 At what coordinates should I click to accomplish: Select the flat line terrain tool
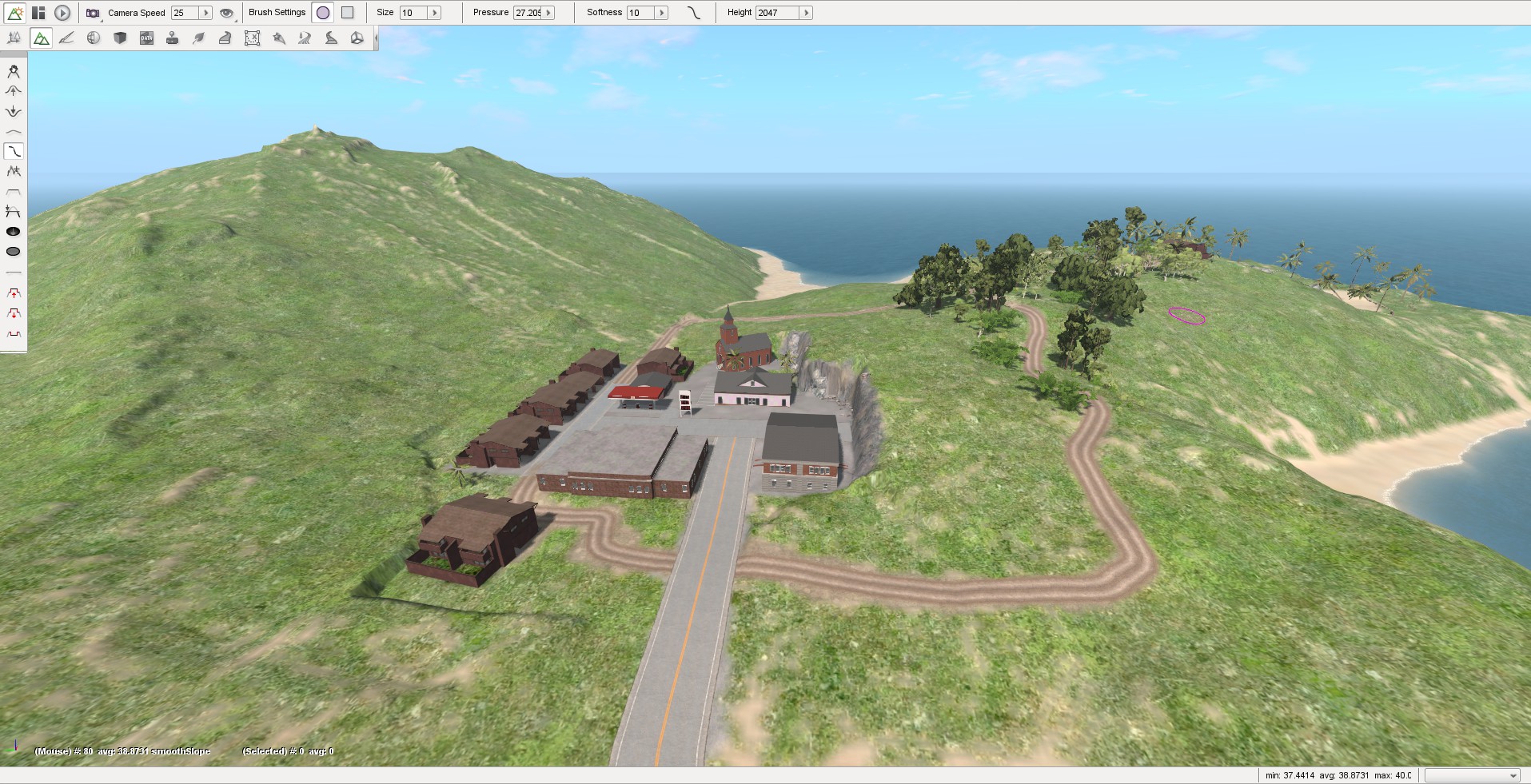click(x=14, y=274)
